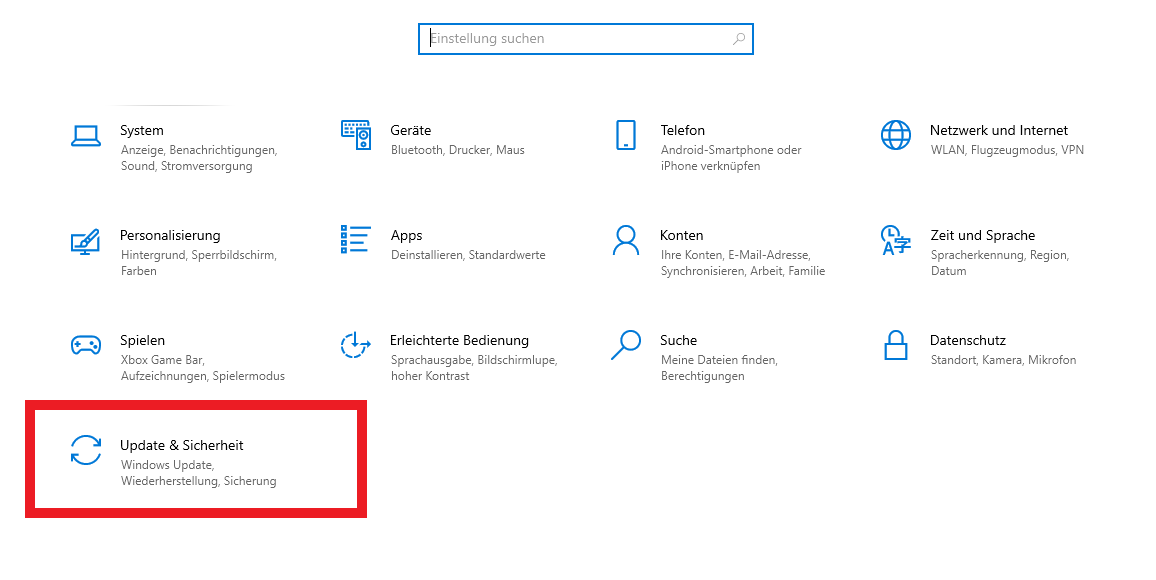Viewport: 1156px width, 580px height.
Task: Click the Netzwerk und Internet globe icon
Action: [x=896, y=135]
